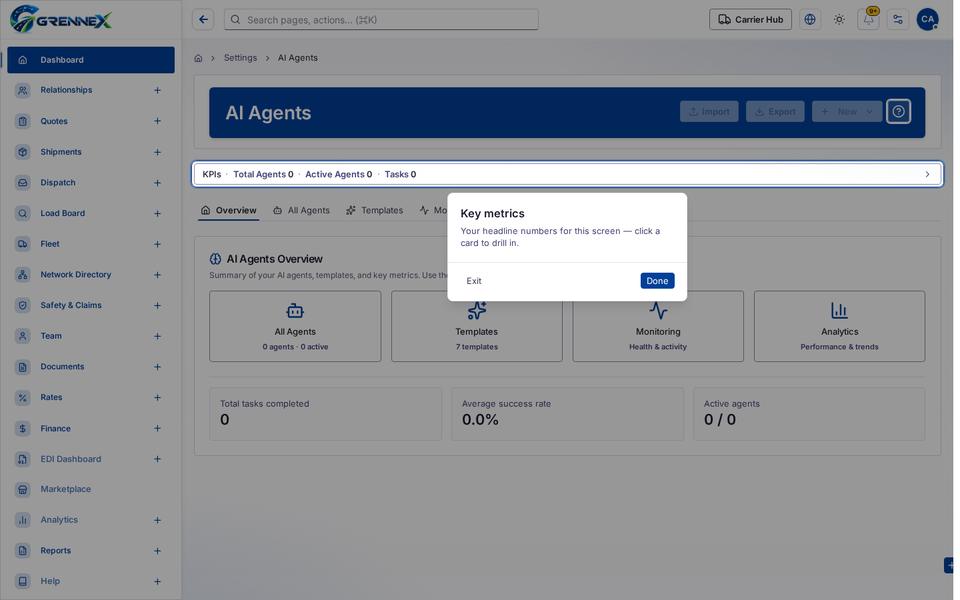Screen dimensions: 960x600
Task: Click the help question mark icon
Action: (x=898, y=111)
